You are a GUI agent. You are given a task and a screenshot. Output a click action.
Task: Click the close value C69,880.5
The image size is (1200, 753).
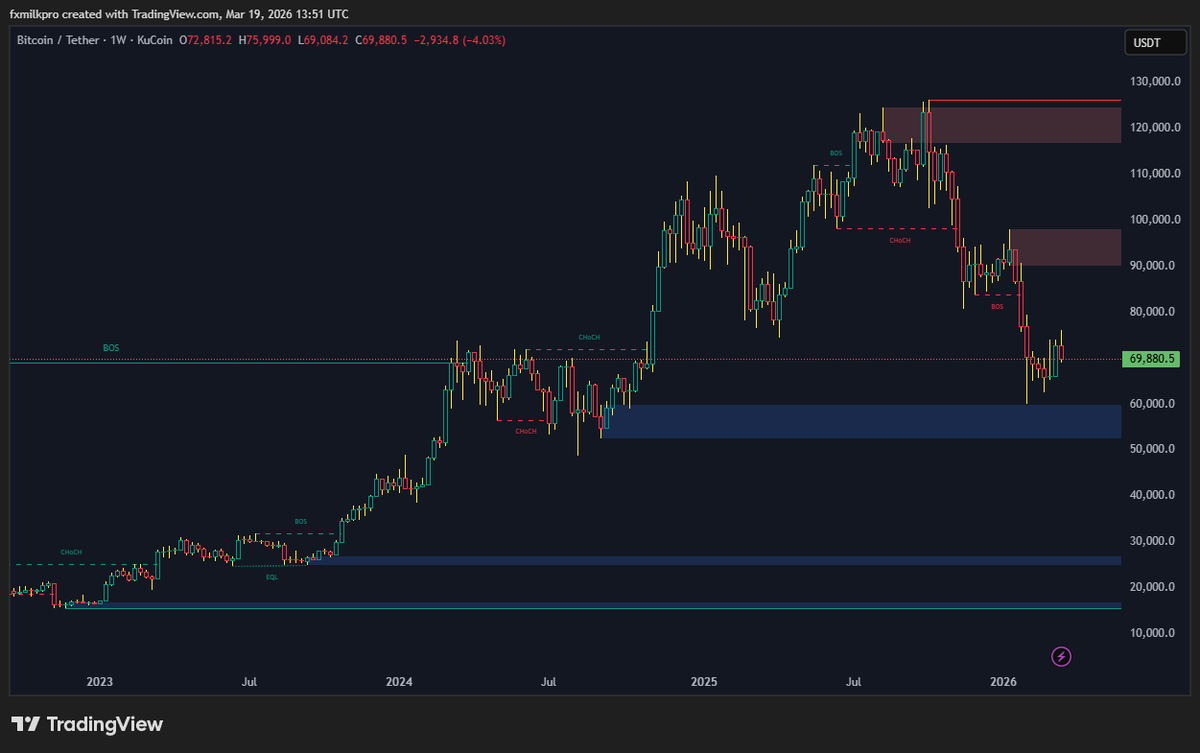(381, 40)
